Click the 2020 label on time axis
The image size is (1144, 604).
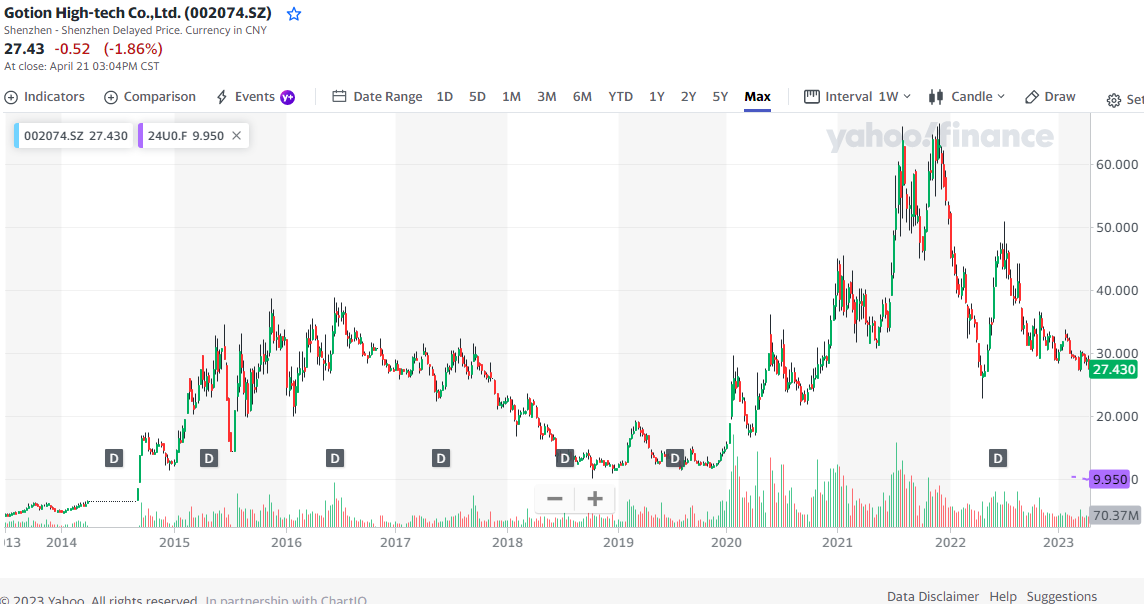click(x=726, y=542)
